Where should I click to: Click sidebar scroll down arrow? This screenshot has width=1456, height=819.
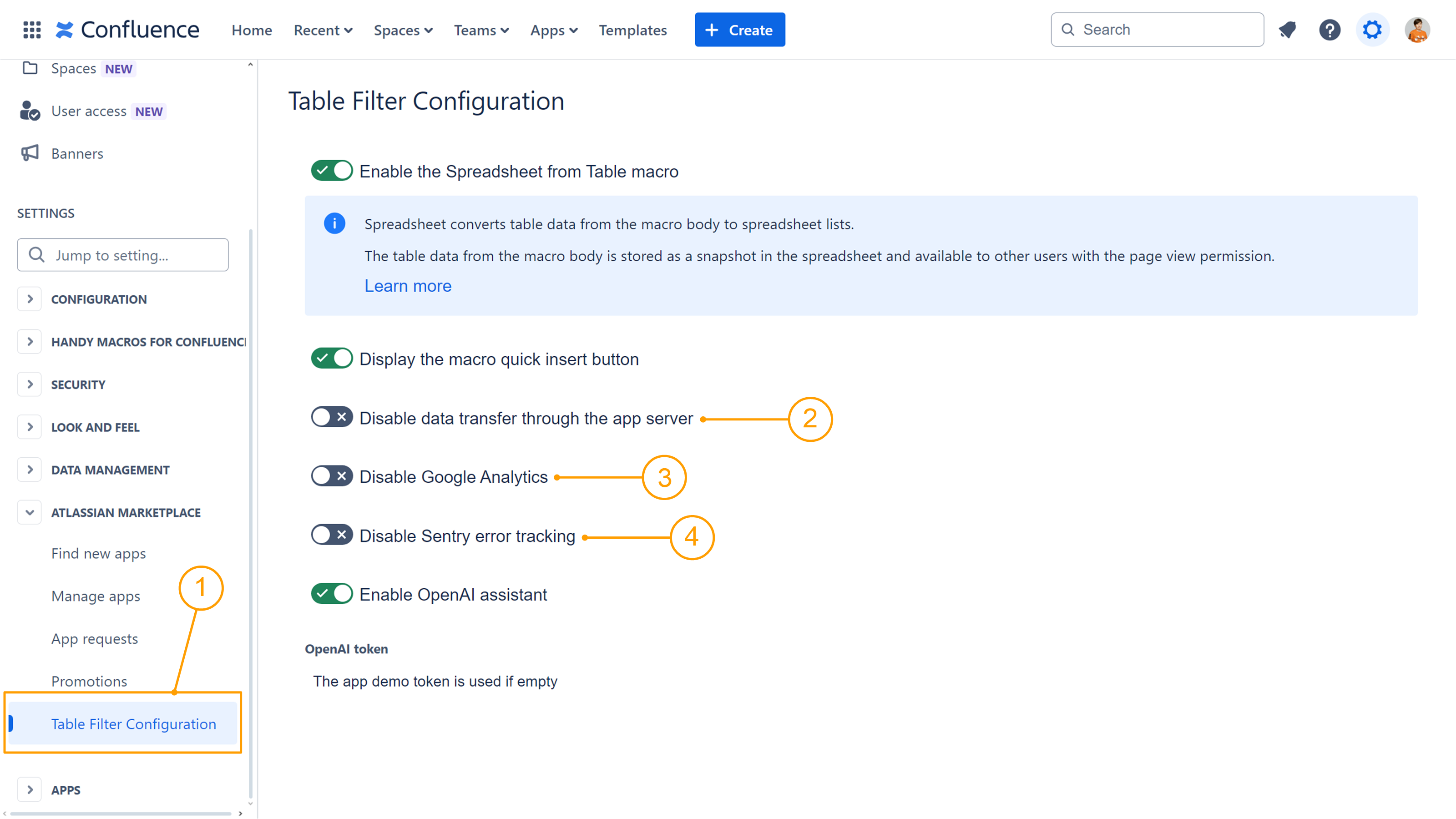coord(250,803)
